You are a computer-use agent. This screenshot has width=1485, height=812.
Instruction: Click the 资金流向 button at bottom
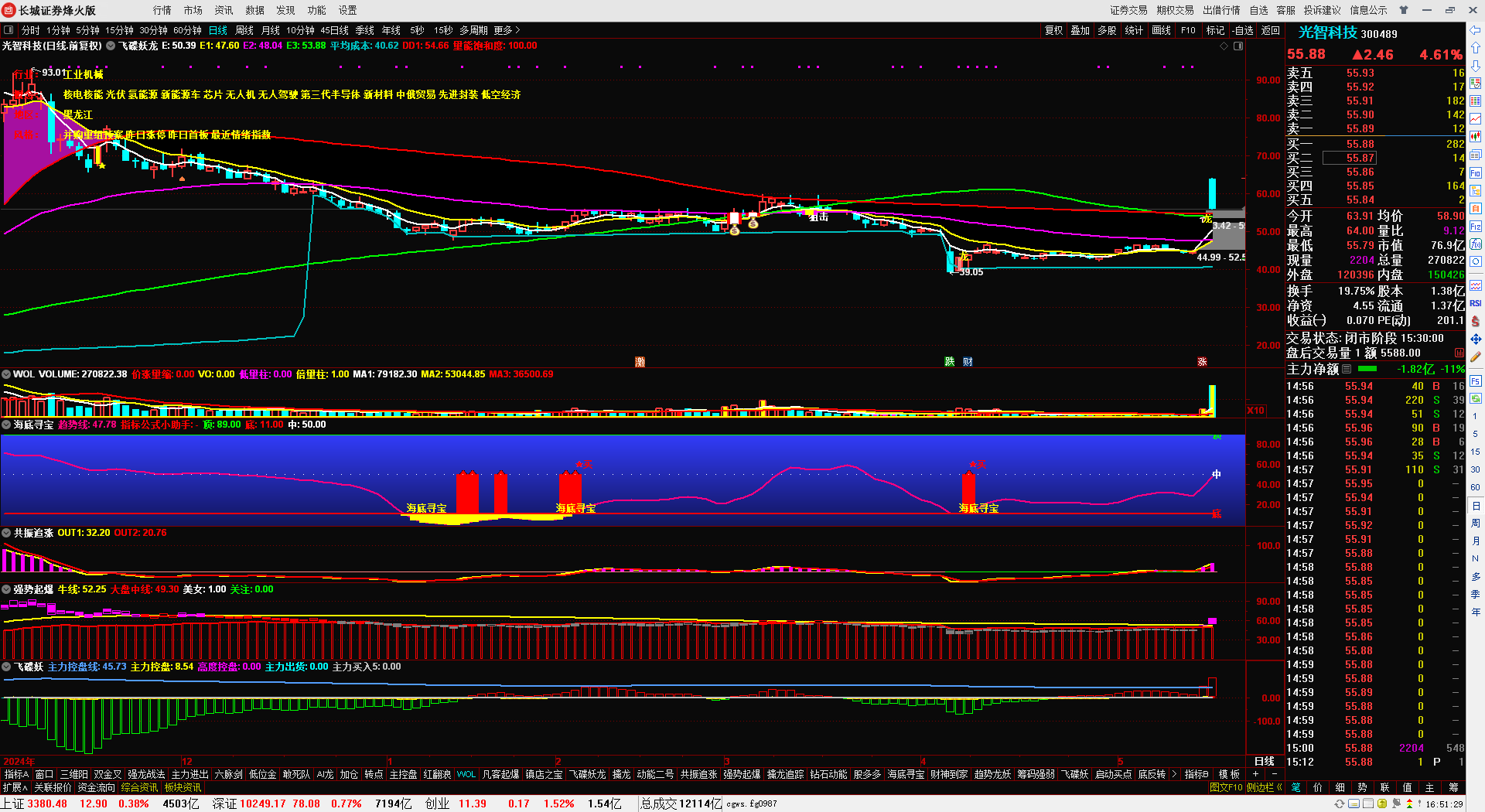[96, 787]
